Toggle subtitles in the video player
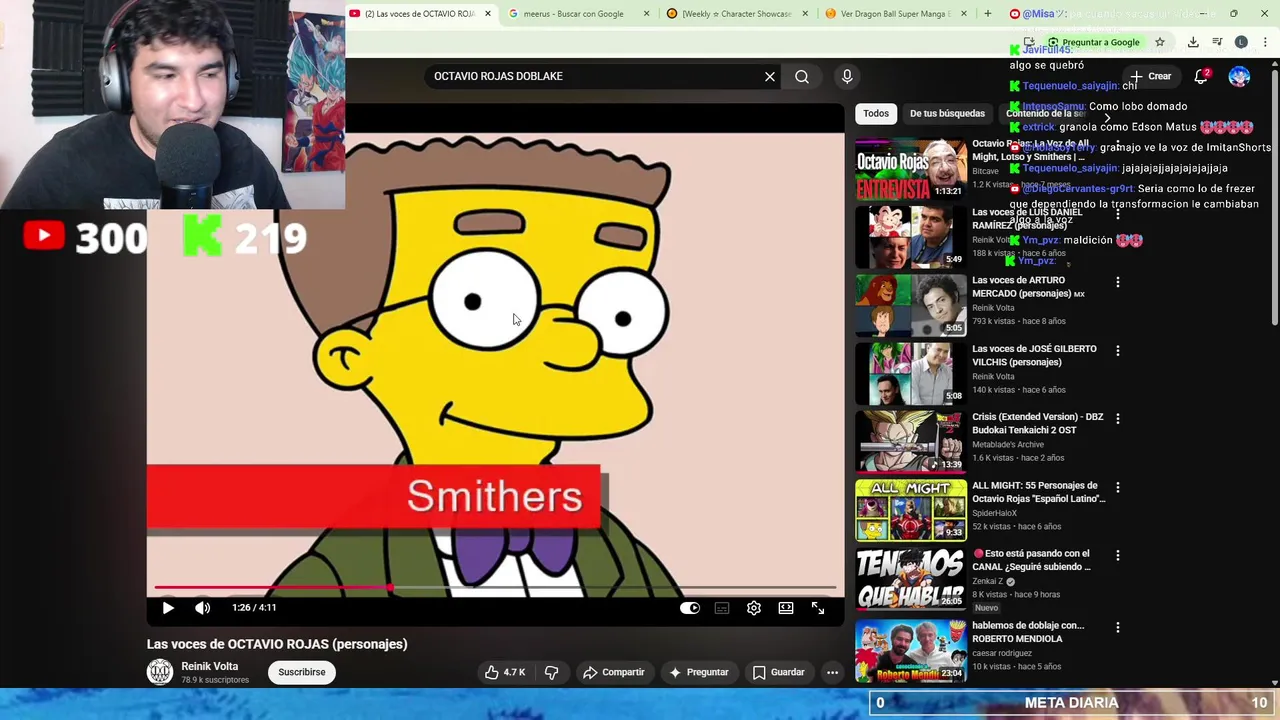 [722, 608]
